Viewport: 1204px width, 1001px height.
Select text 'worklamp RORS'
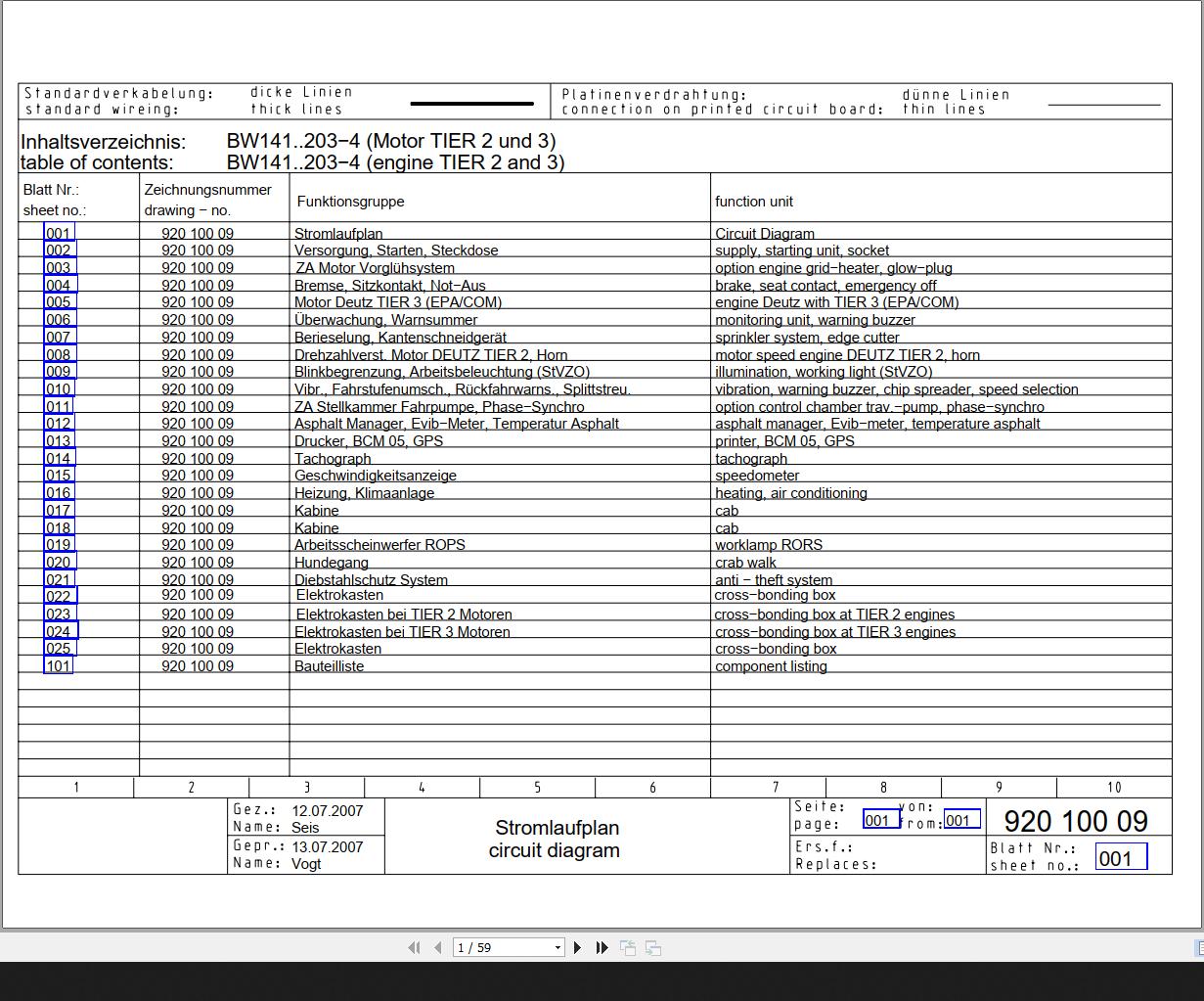[x=769, y=545]
